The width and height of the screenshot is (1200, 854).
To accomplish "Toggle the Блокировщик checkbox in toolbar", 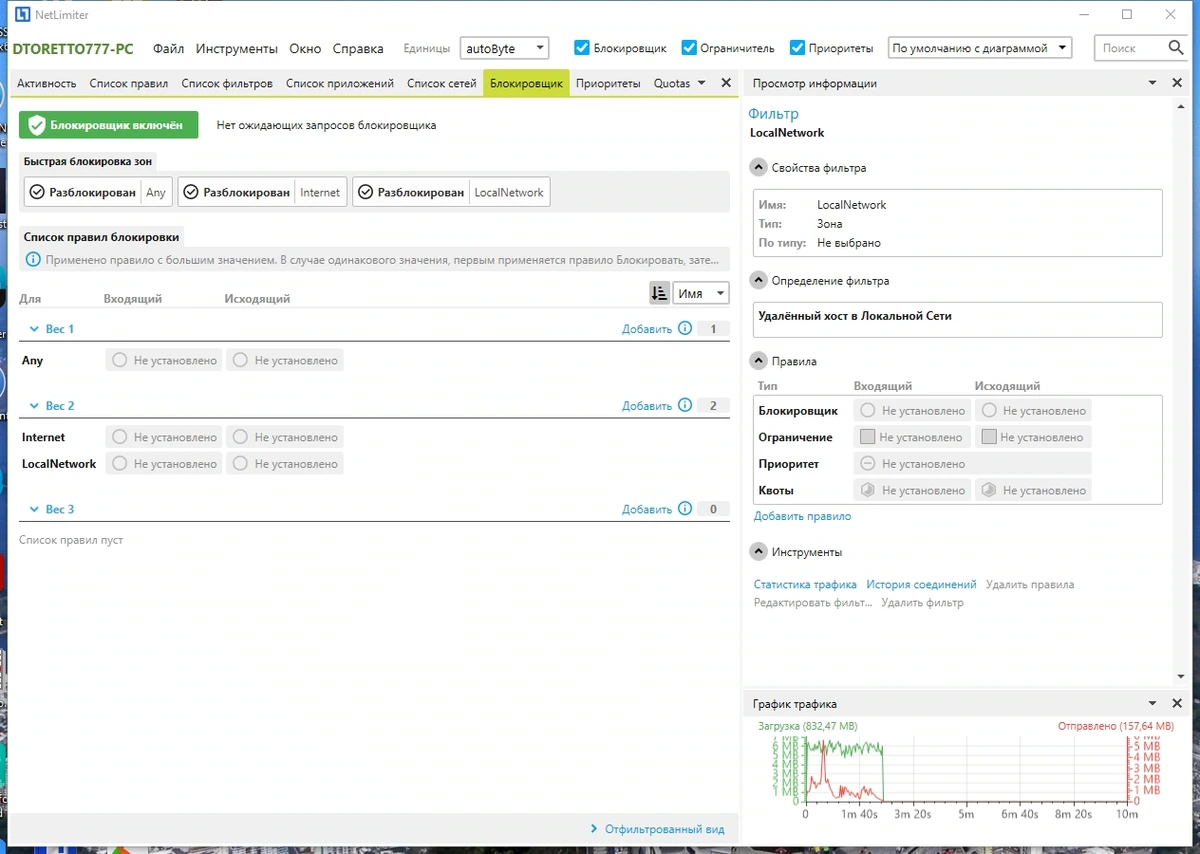I will [582, 48].
